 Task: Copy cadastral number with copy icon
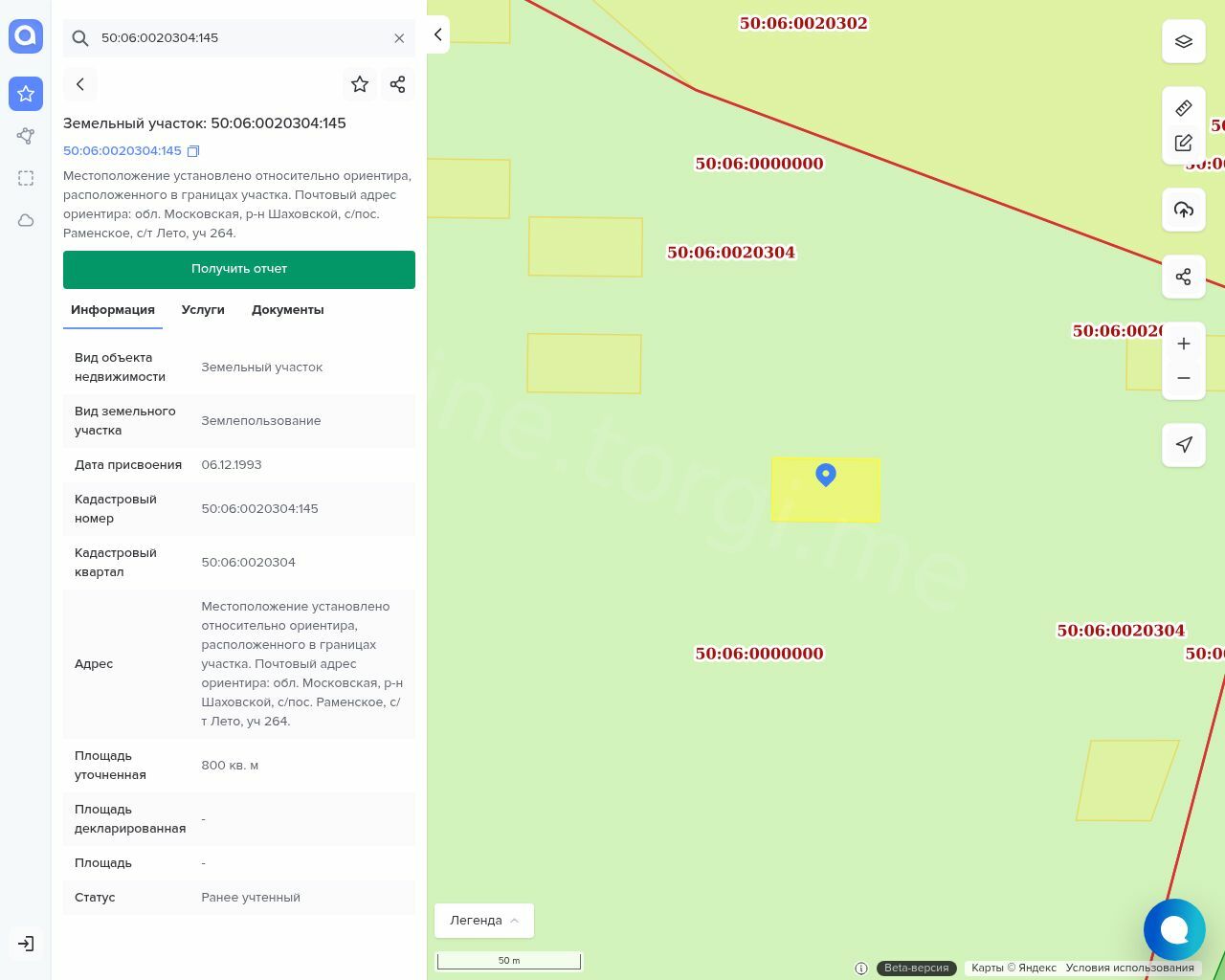coord(193,151)
